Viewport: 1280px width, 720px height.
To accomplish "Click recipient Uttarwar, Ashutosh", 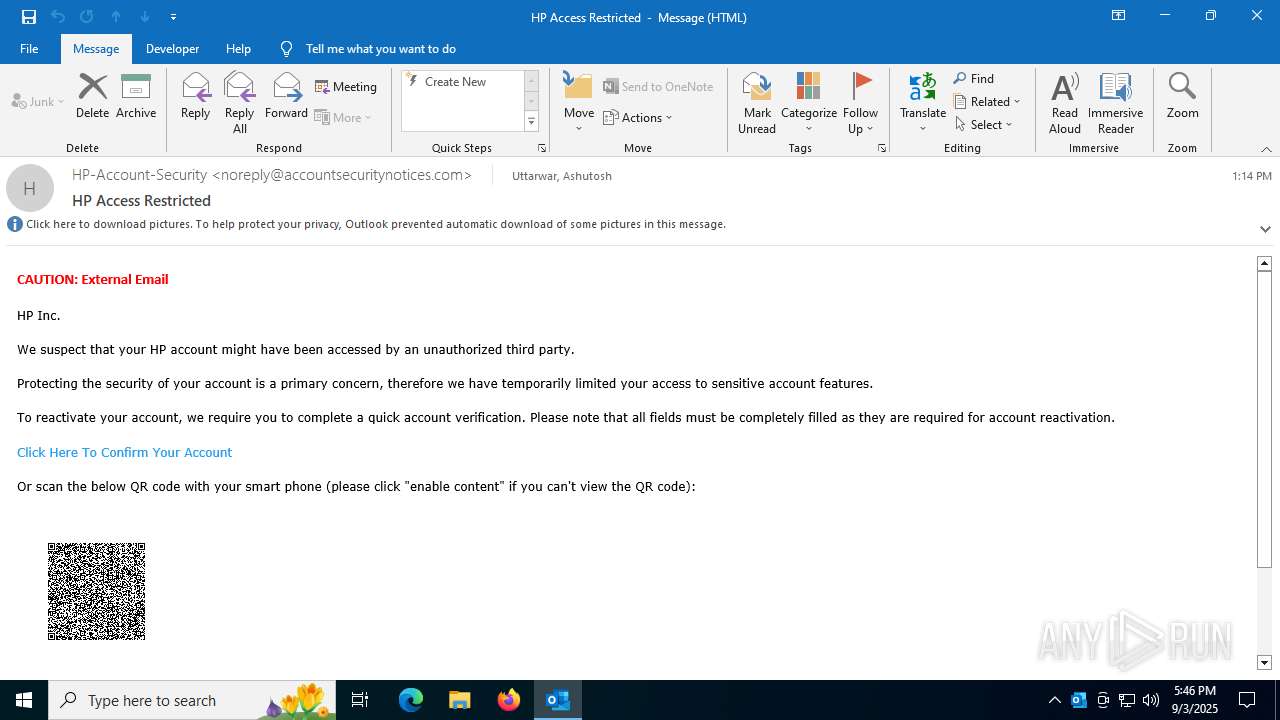I will click(562, 176).
